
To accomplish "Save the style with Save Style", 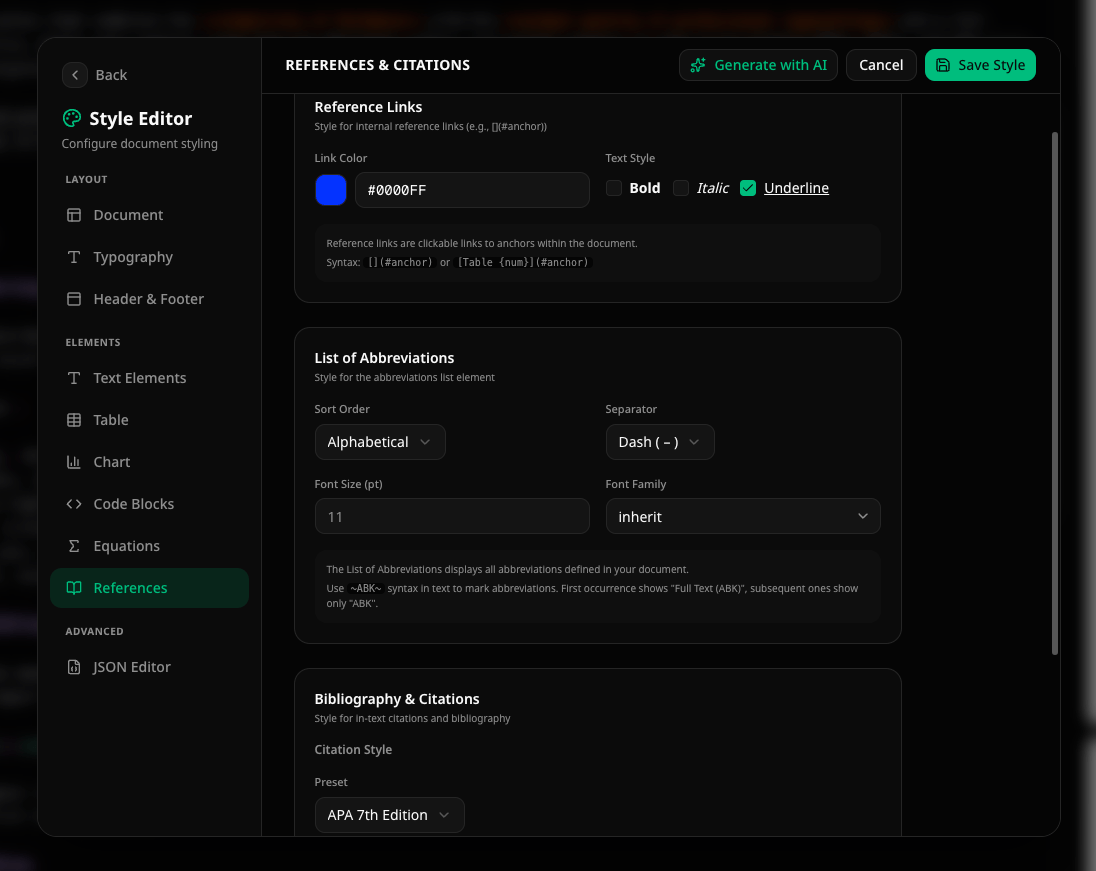I will point(980,65).
